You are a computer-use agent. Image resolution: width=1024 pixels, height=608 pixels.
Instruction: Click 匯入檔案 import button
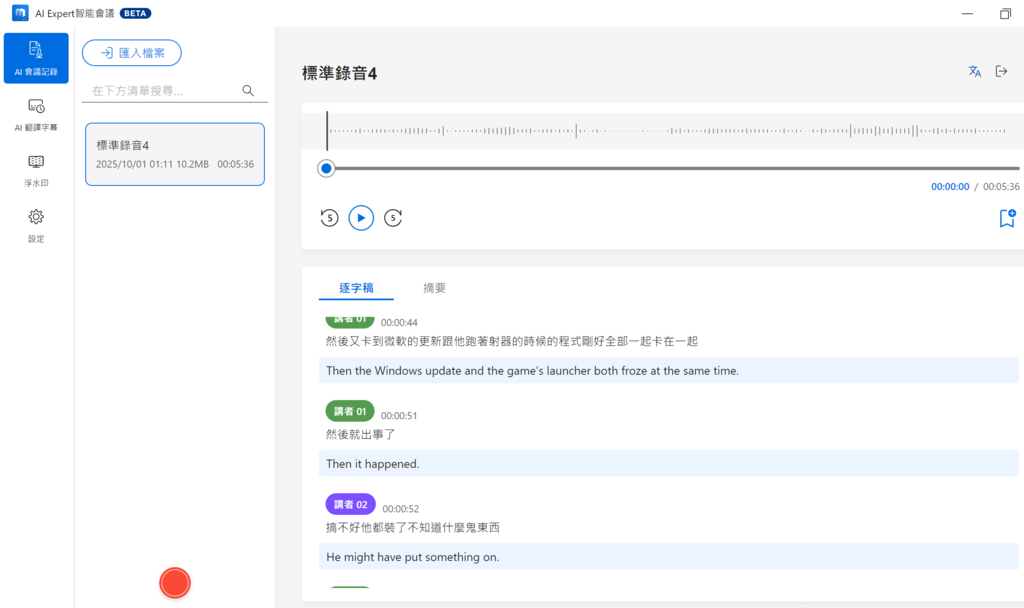tap(132, 53)
